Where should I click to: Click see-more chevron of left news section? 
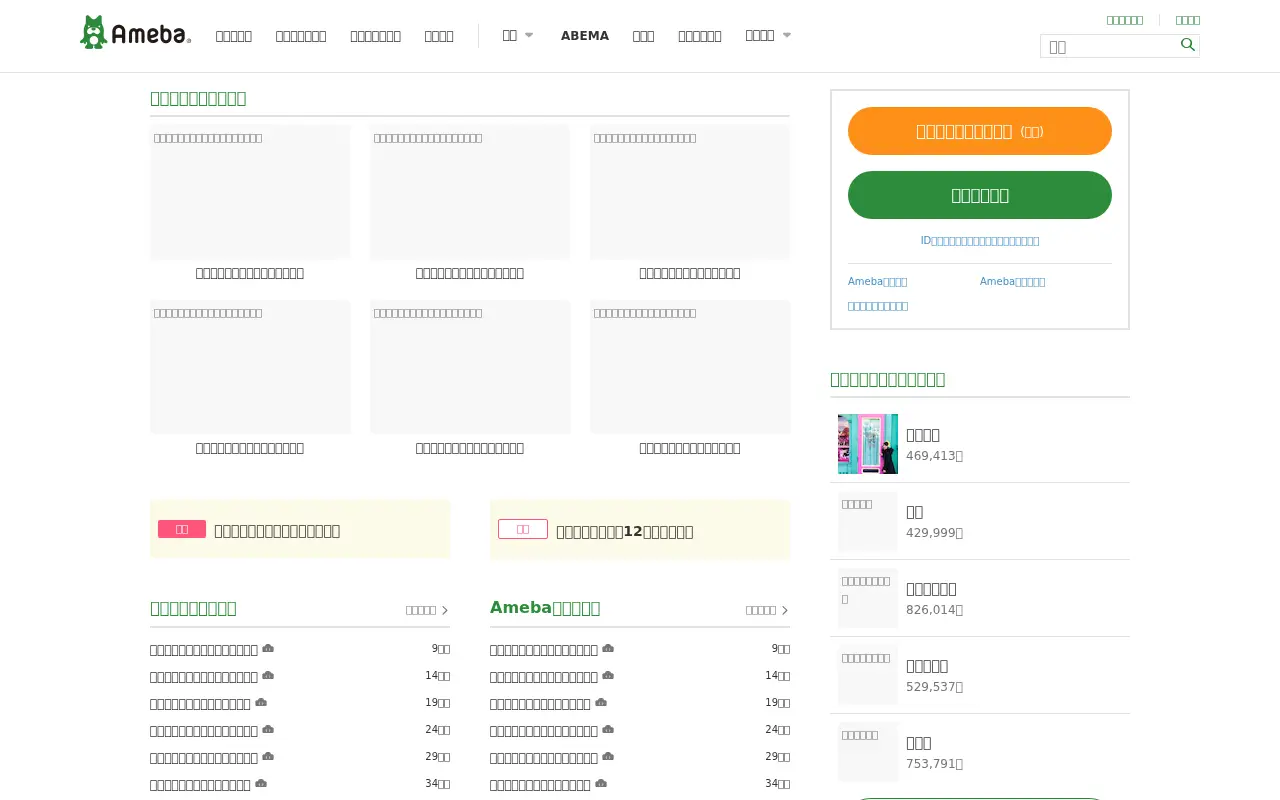445,610
